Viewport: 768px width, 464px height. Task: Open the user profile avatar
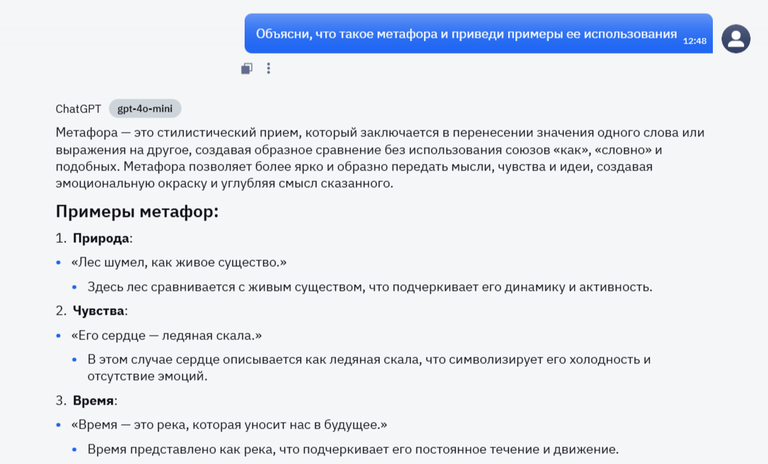[736, 39]
